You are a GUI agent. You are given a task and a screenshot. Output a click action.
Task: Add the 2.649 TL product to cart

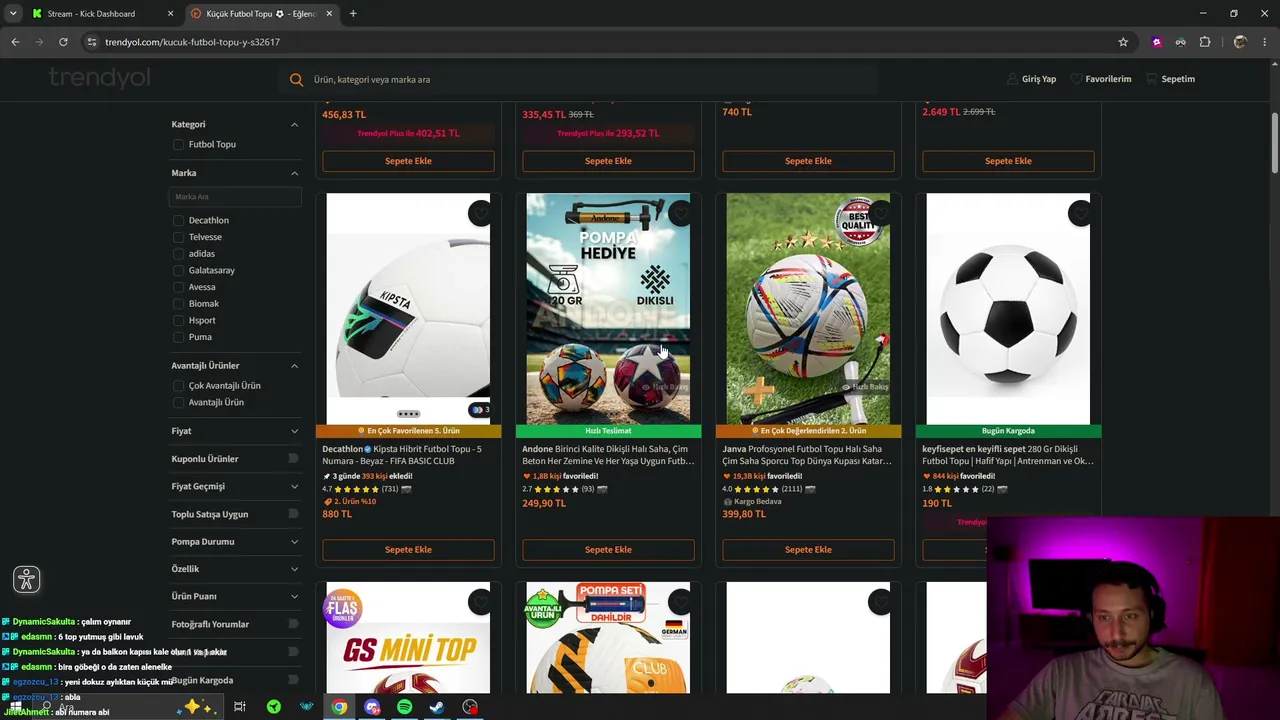(1008, 161)
